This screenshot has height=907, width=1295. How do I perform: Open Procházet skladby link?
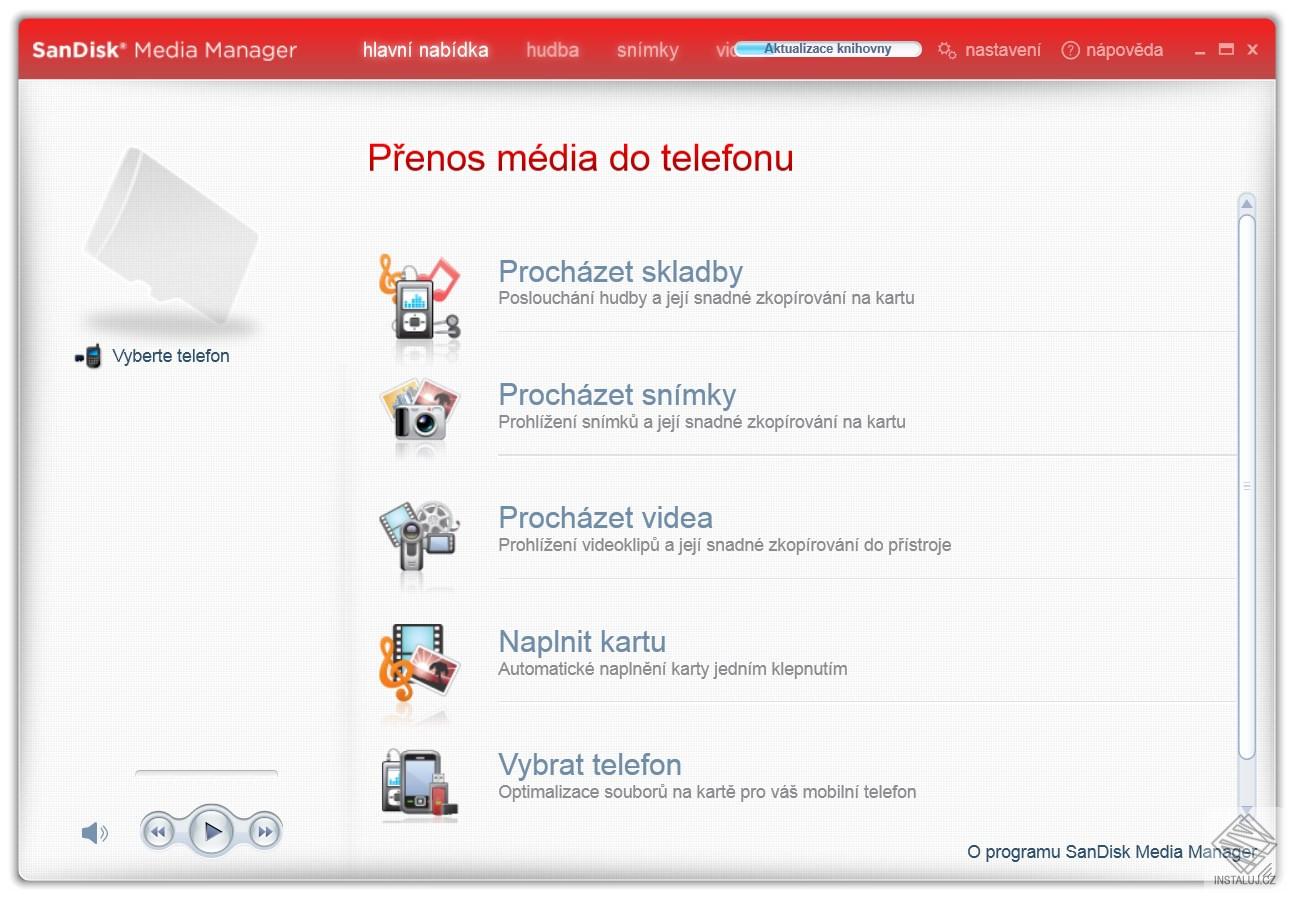620,271
